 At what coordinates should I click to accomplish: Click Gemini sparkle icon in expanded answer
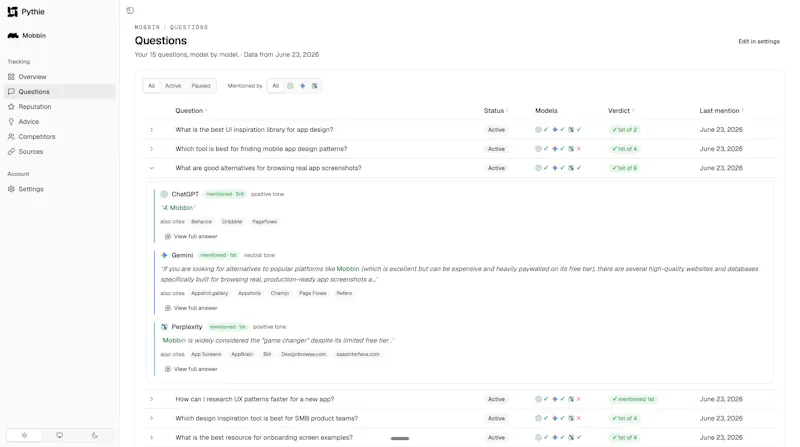(164, 255)
